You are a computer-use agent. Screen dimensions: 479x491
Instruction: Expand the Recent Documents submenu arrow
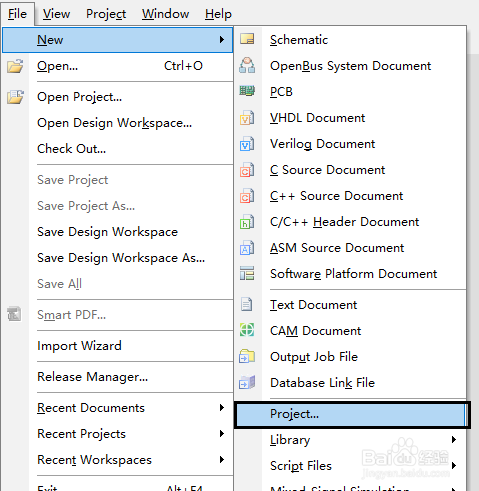(x=222, y=407)
